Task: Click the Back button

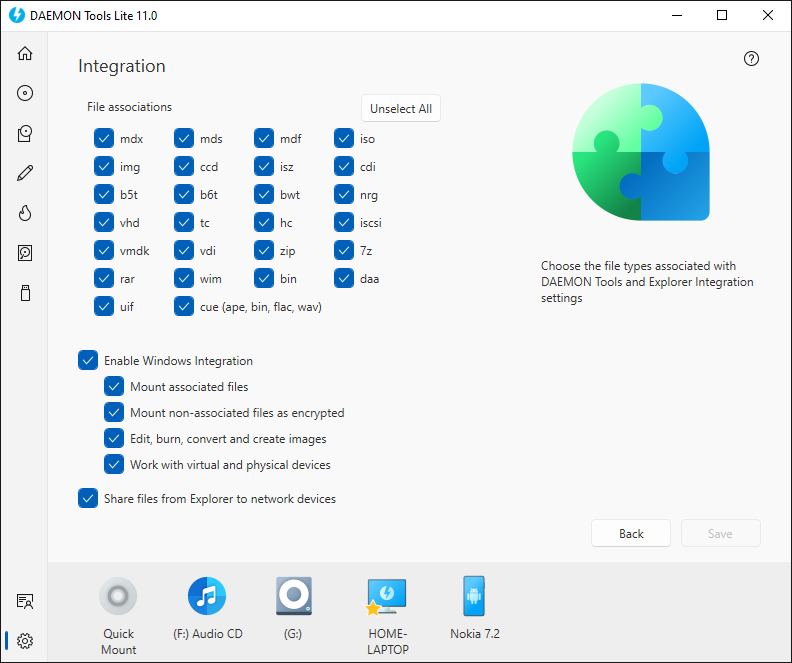Action: [631, 533]
